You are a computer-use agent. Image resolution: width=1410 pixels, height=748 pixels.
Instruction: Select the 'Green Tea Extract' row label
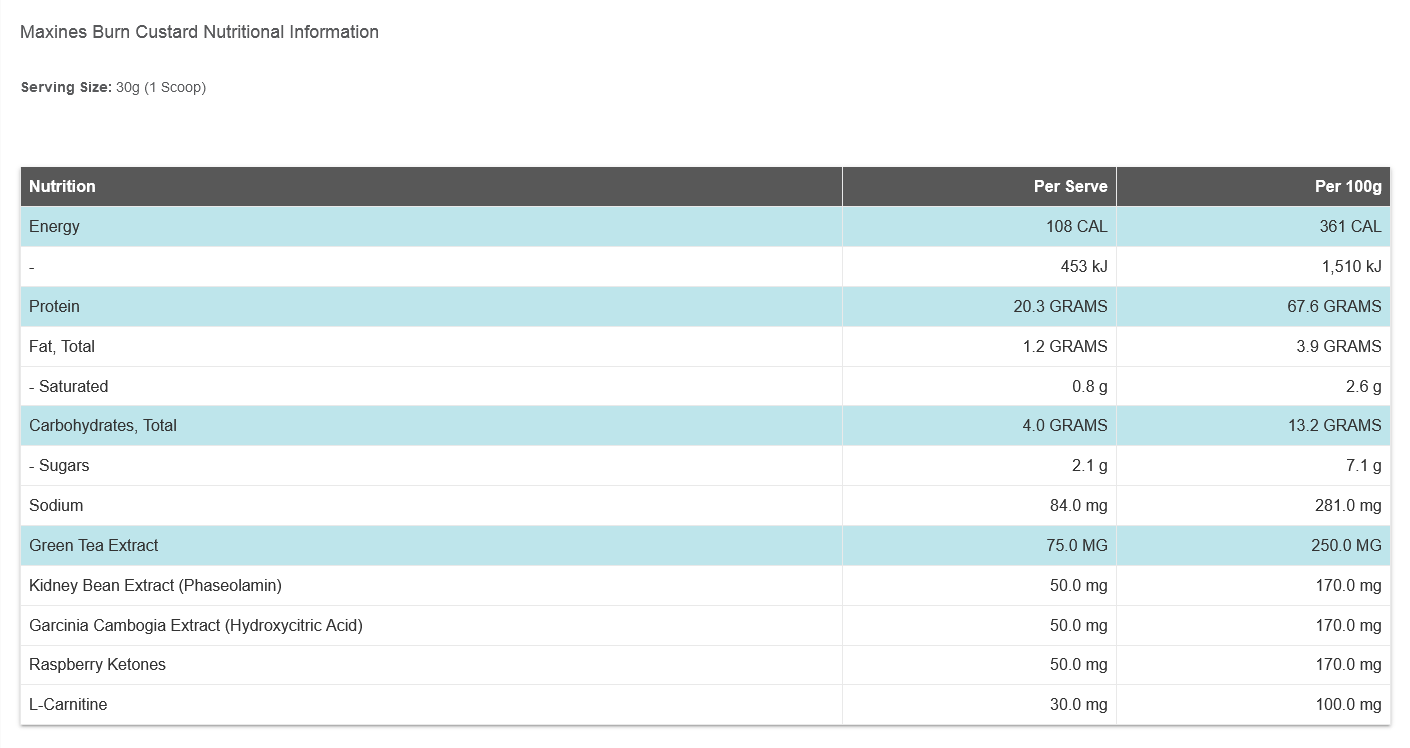[x=94, y=545]
